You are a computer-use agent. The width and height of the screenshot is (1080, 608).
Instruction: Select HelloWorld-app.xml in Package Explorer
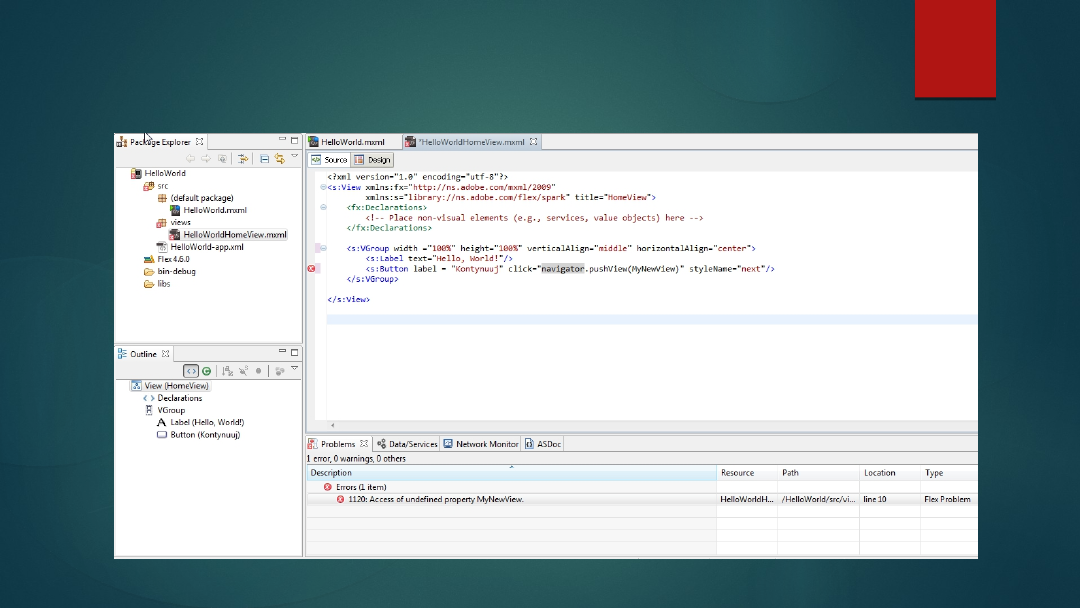click(x=206, y=247)
